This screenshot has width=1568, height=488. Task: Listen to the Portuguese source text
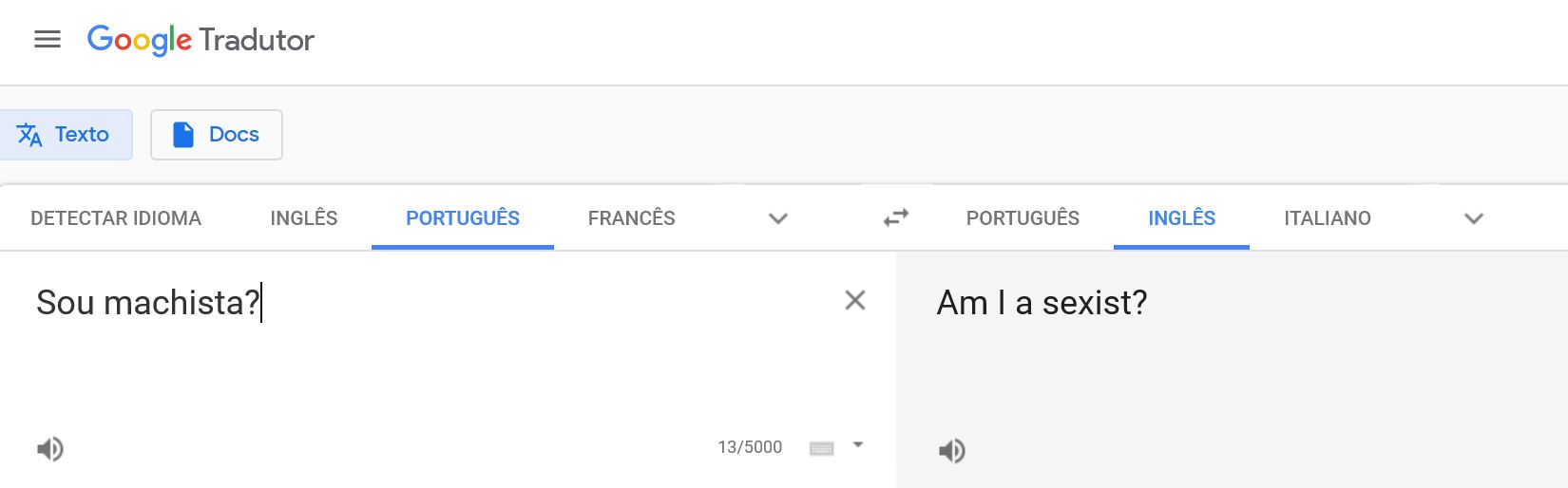50,448
